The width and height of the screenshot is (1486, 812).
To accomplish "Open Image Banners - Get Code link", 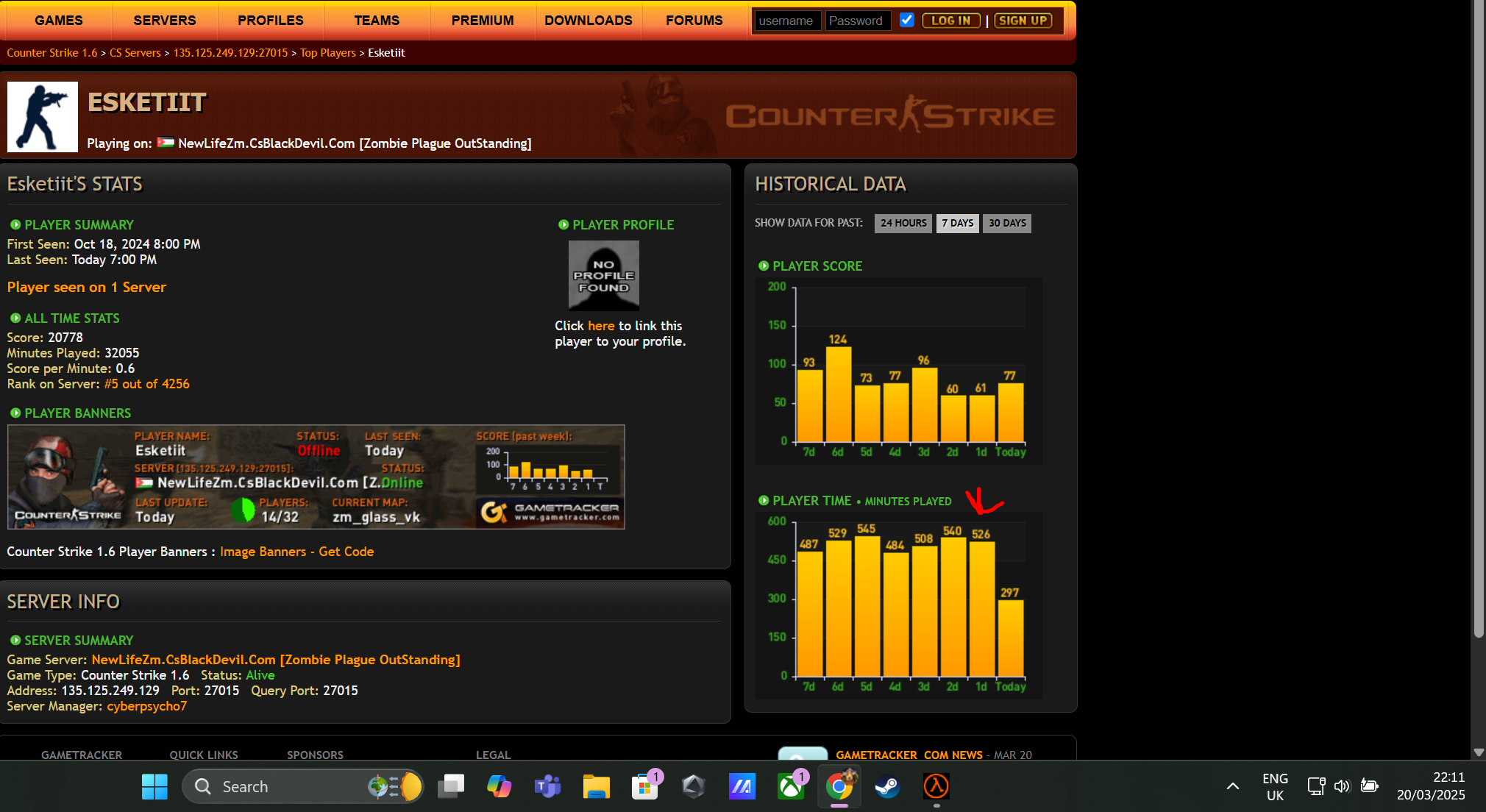I will pos(297,552).
